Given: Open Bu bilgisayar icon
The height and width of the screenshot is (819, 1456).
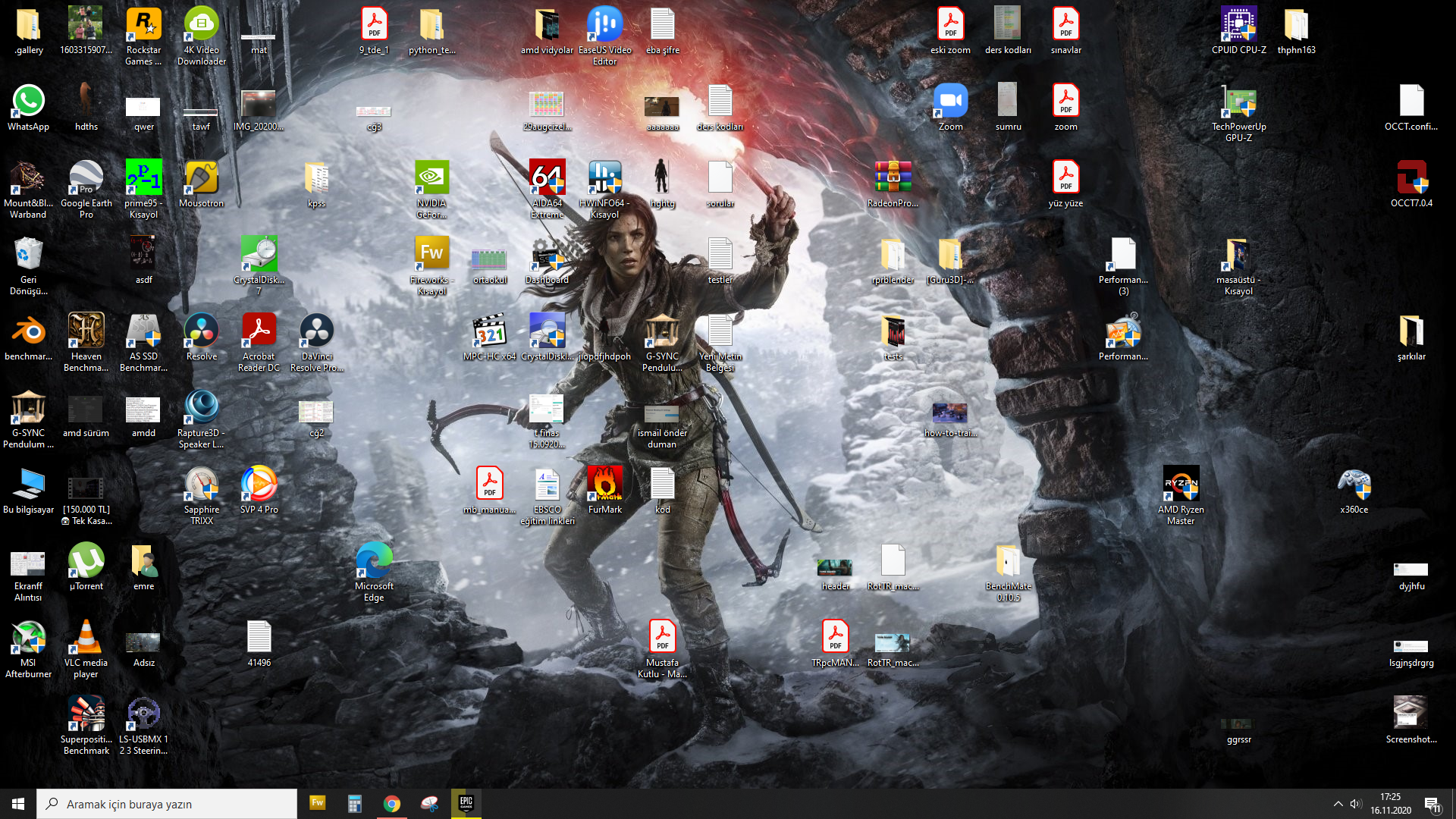Looking at the screenshot, I should pos(28,491).
